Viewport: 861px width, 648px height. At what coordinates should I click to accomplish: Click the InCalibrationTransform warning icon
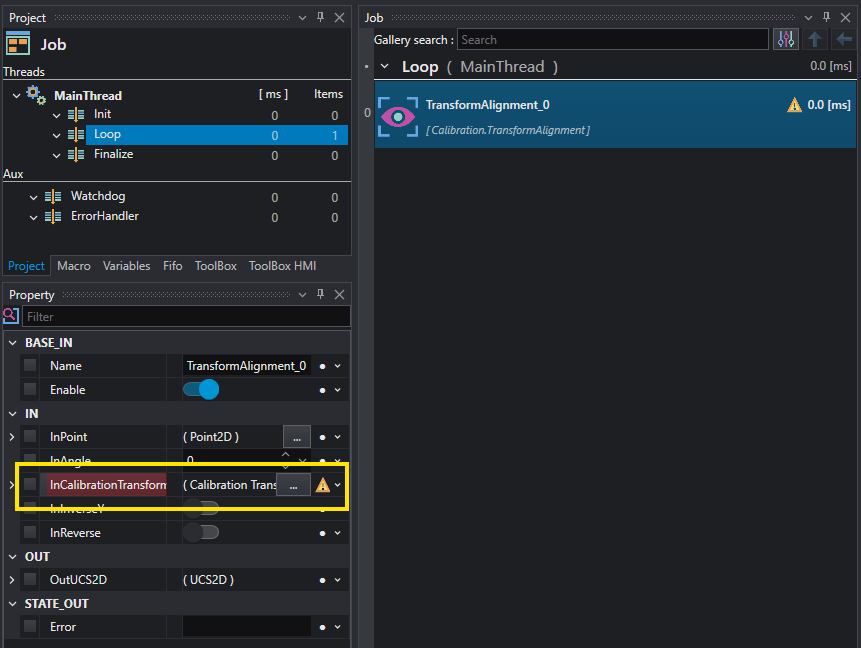[322, 485]
